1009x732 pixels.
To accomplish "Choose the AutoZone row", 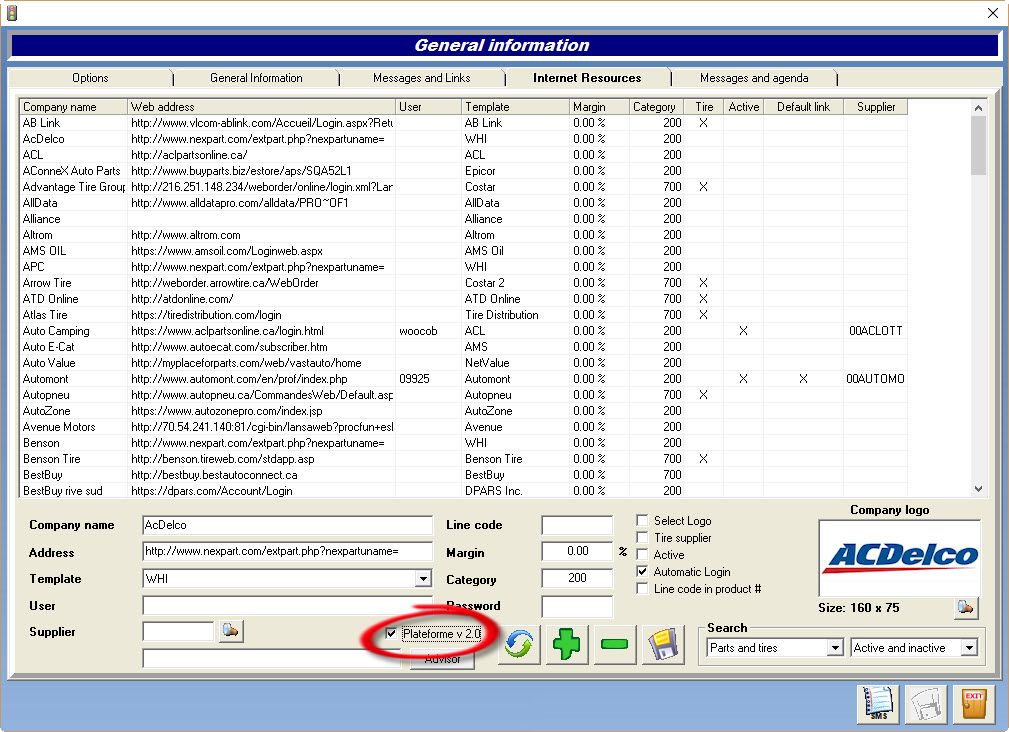I will point(463,411).
